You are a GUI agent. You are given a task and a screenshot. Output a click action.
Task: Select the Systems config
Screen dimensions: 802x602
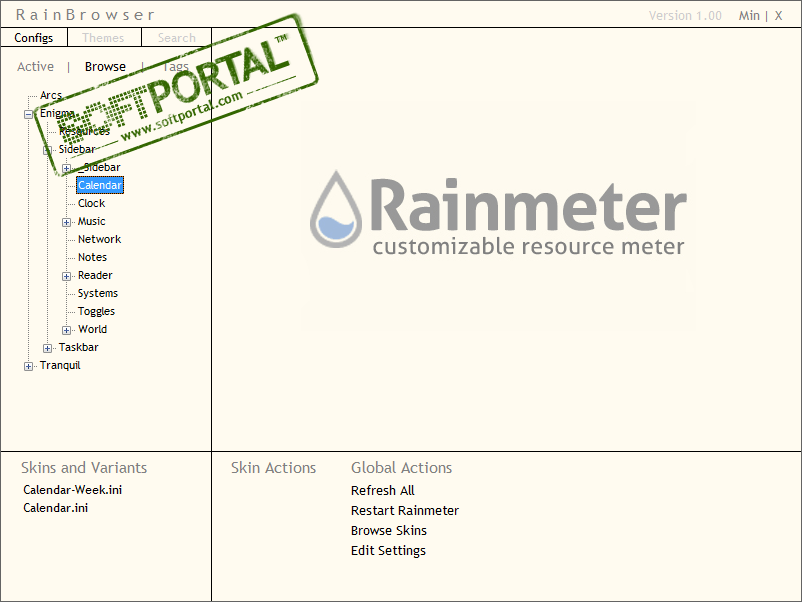tap(98, 294)
